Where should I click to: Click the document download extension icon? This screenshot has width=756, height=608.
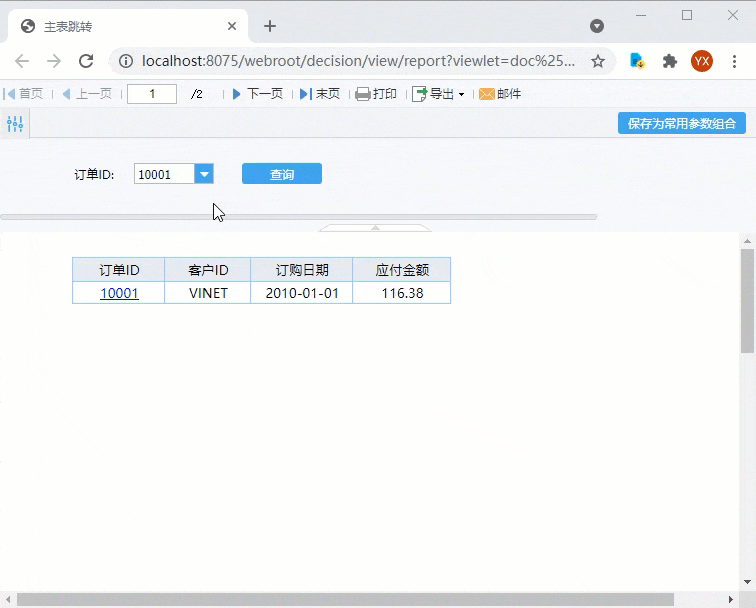tap(637, 61)
